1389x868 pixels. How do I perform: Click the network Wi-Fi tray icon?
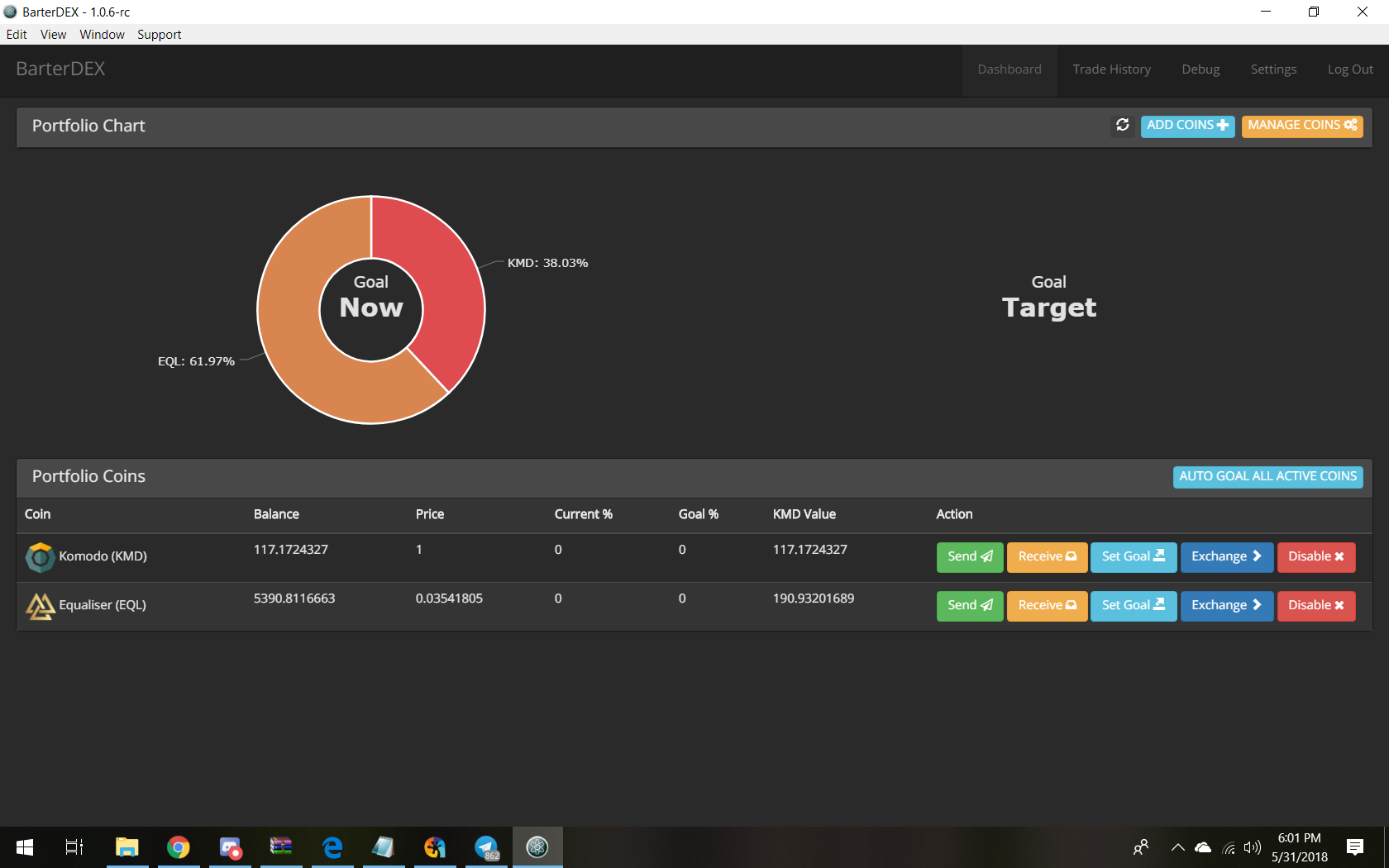pos(1229,847)
